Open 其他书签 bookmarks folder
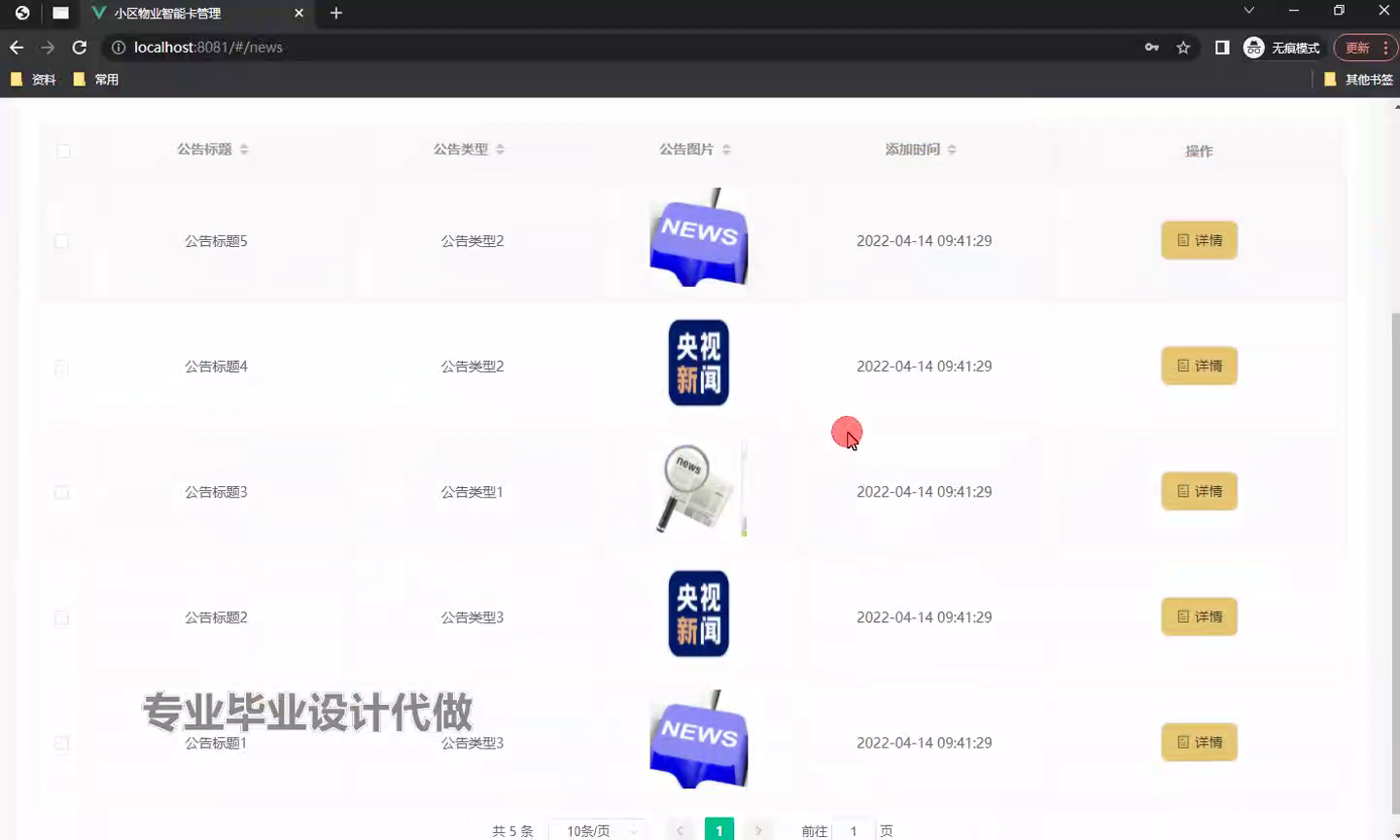Image resolution: width=1400 pixels, height=840 pixels. (x=1359, y=80)
